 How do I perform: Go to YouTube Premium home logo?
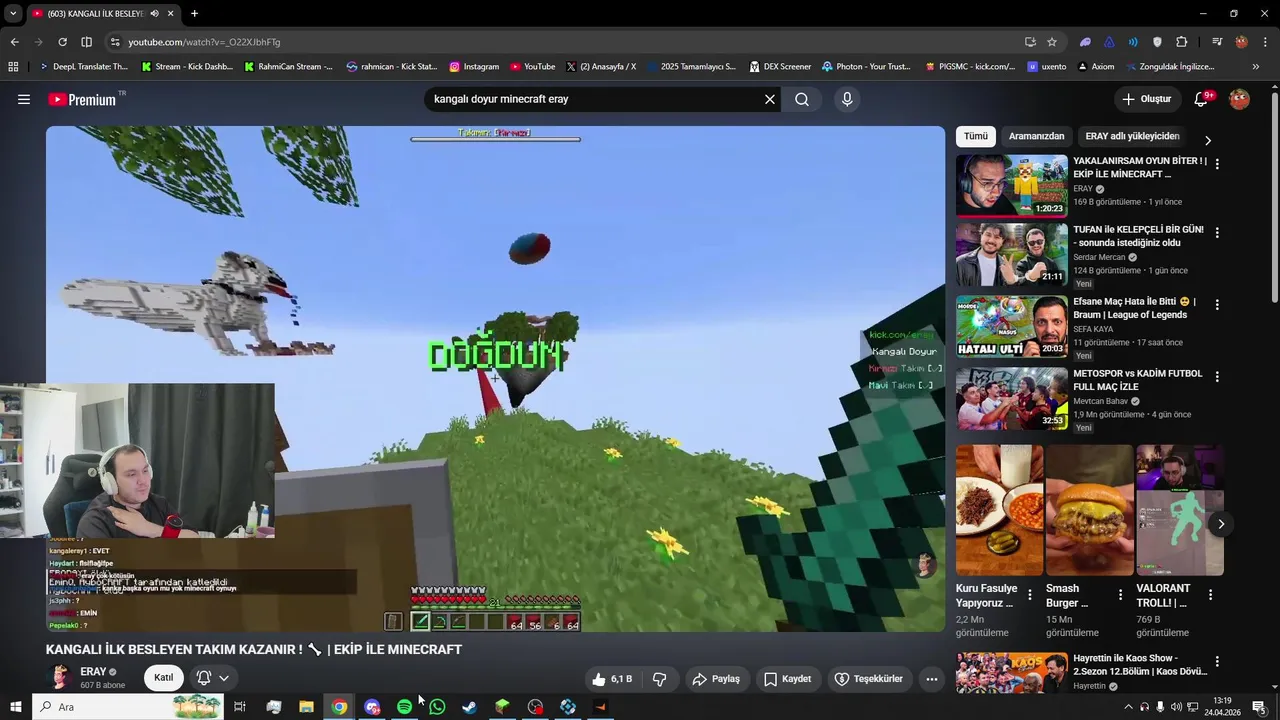(82, 100)
